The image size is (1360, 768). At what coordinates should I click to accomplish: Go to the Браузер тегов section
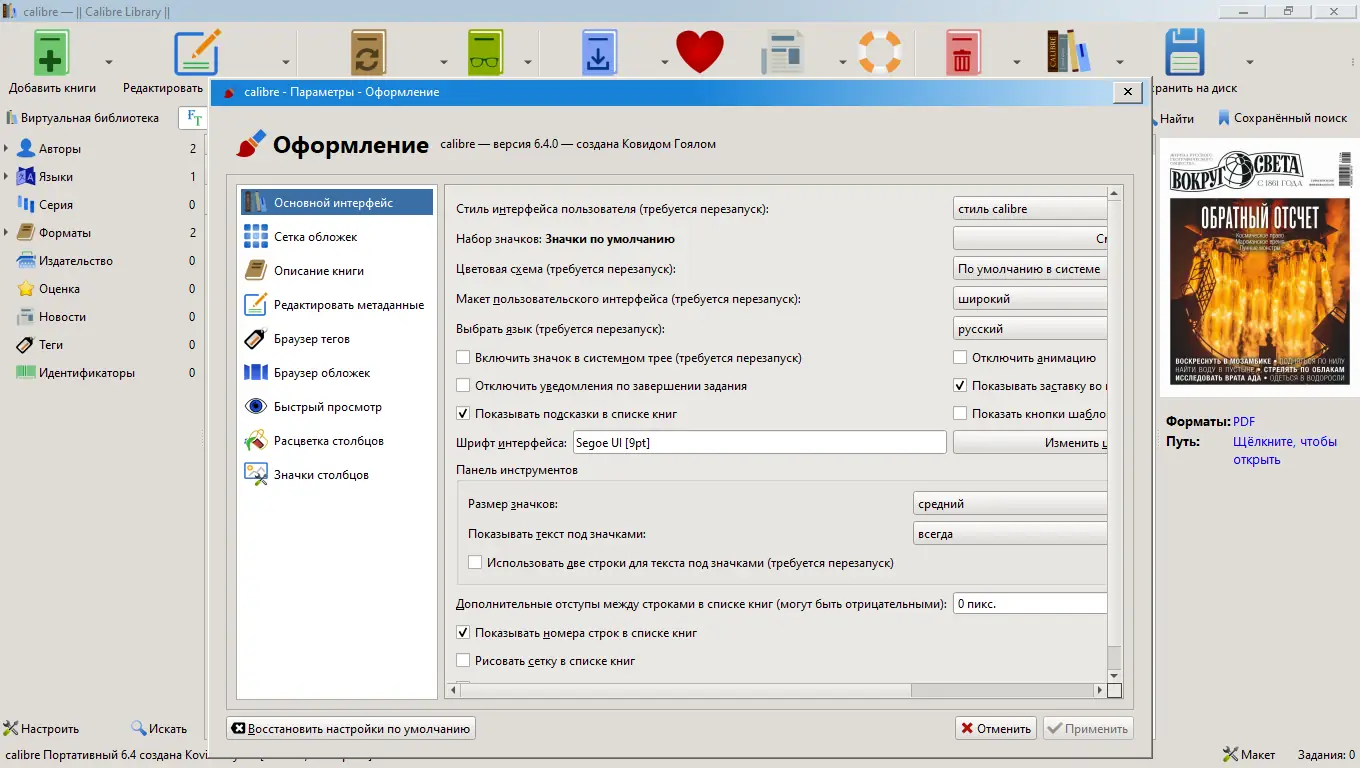click(337, 339)
